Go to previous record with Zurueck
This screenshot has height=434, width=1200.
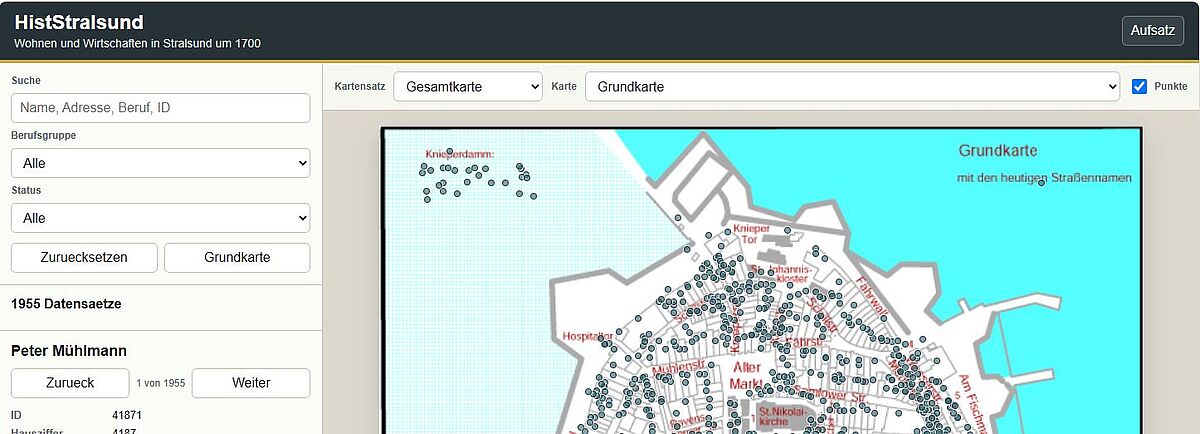(x=70, y=383)
